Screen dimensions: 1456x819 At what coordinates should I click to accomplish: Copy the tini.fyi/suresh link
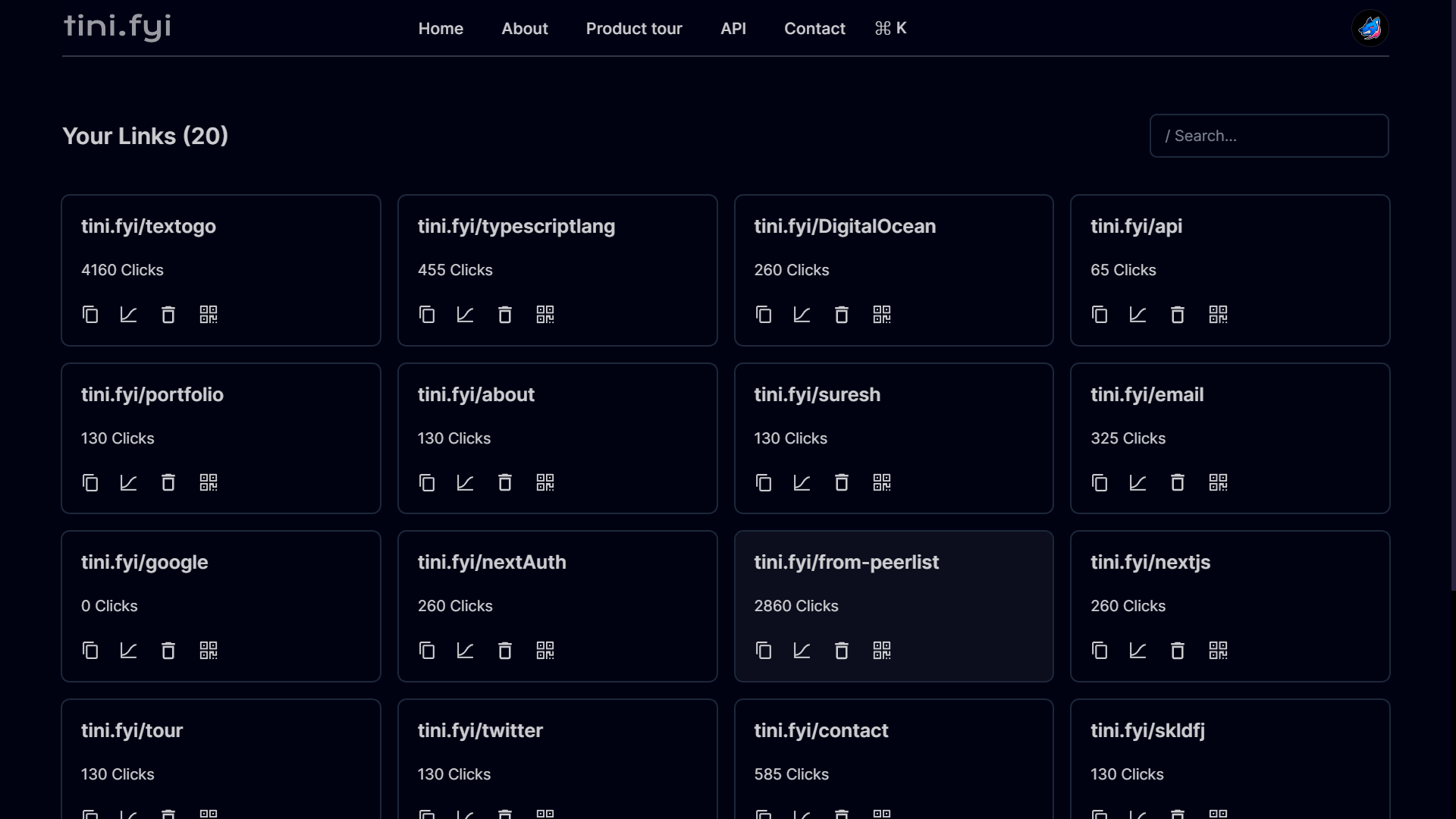[764, 483]
